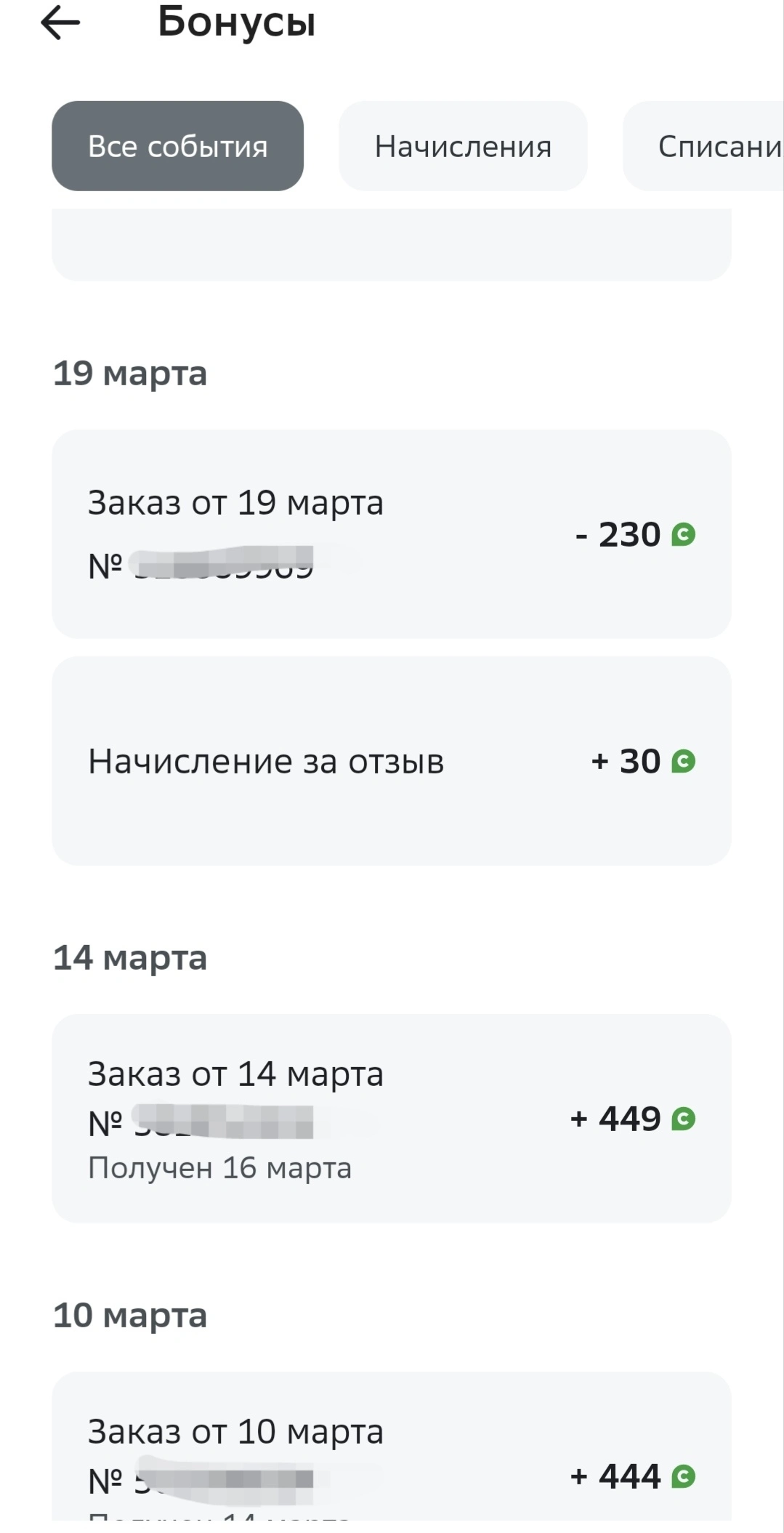The image size is (784, 1533).
Task: Open the Начисление за отзыв entry
Action: pyautogui.click(x=391, y=761)
